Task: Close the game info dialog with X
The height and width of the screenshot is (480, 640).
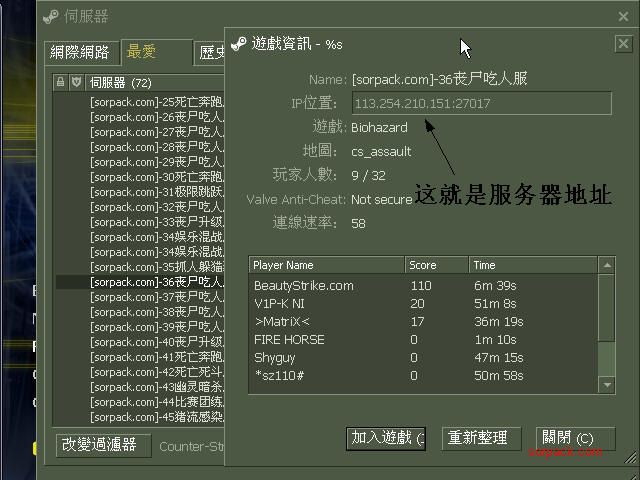Action: point(622,44)
